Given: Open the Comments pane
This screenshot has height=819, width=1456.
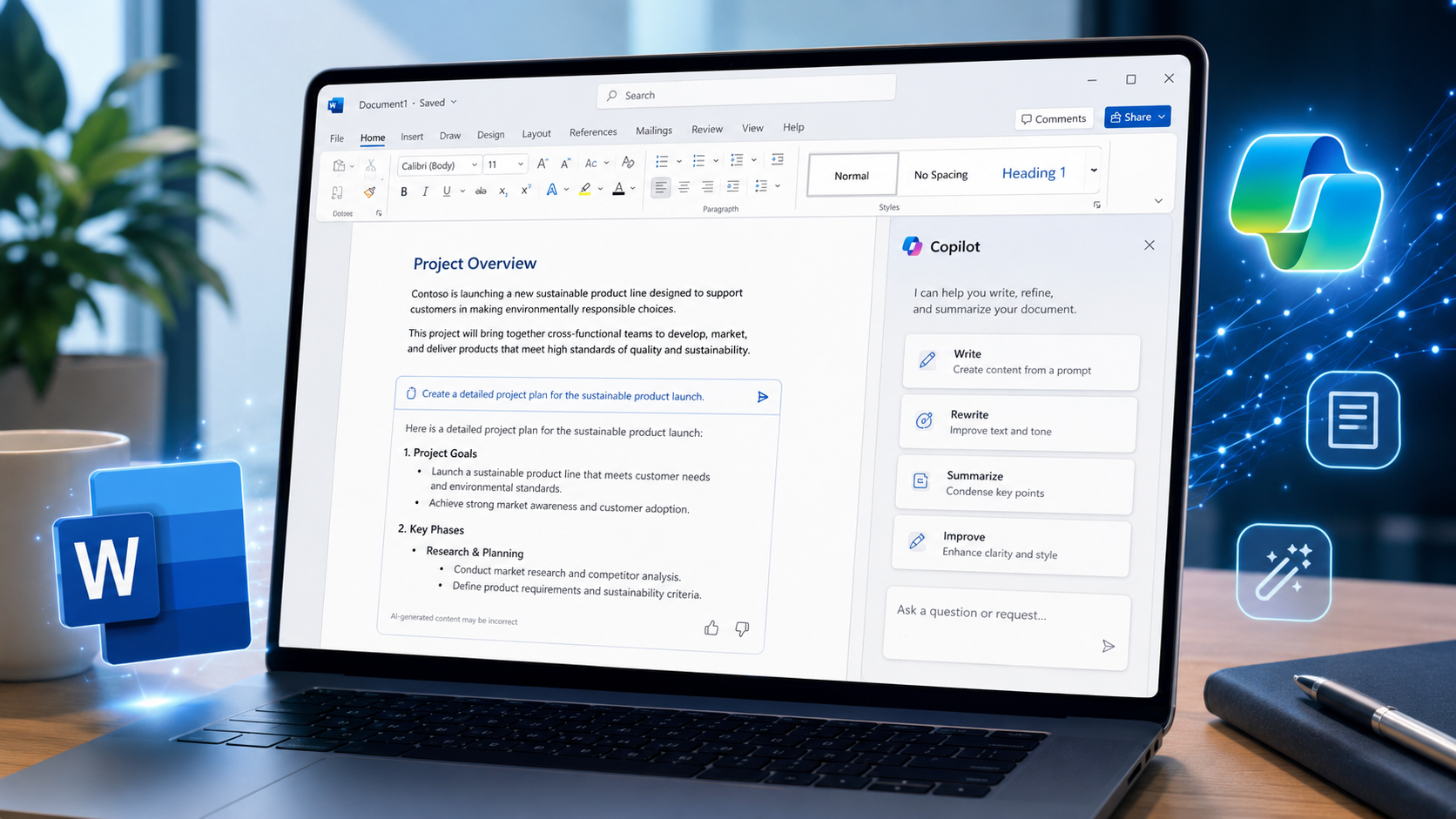Looking at the screenshot, I should 1054,118.
